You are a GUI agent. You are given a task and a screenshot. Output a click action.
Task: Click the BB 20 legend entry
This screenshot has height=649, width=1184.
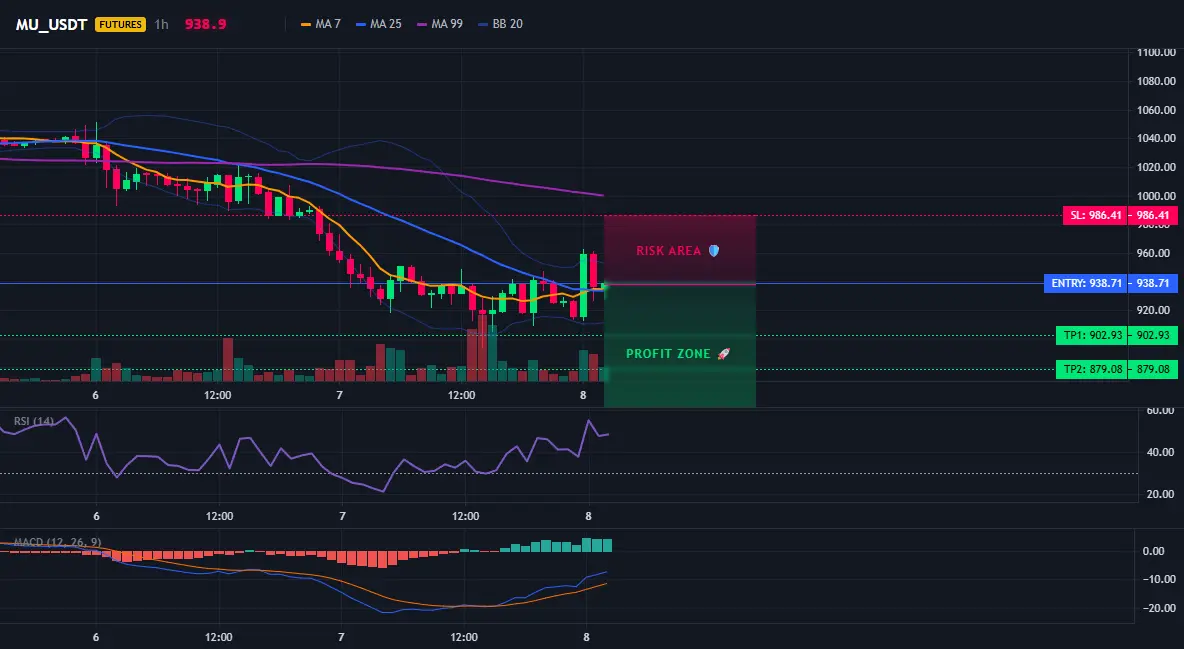[x=501, y=24]
